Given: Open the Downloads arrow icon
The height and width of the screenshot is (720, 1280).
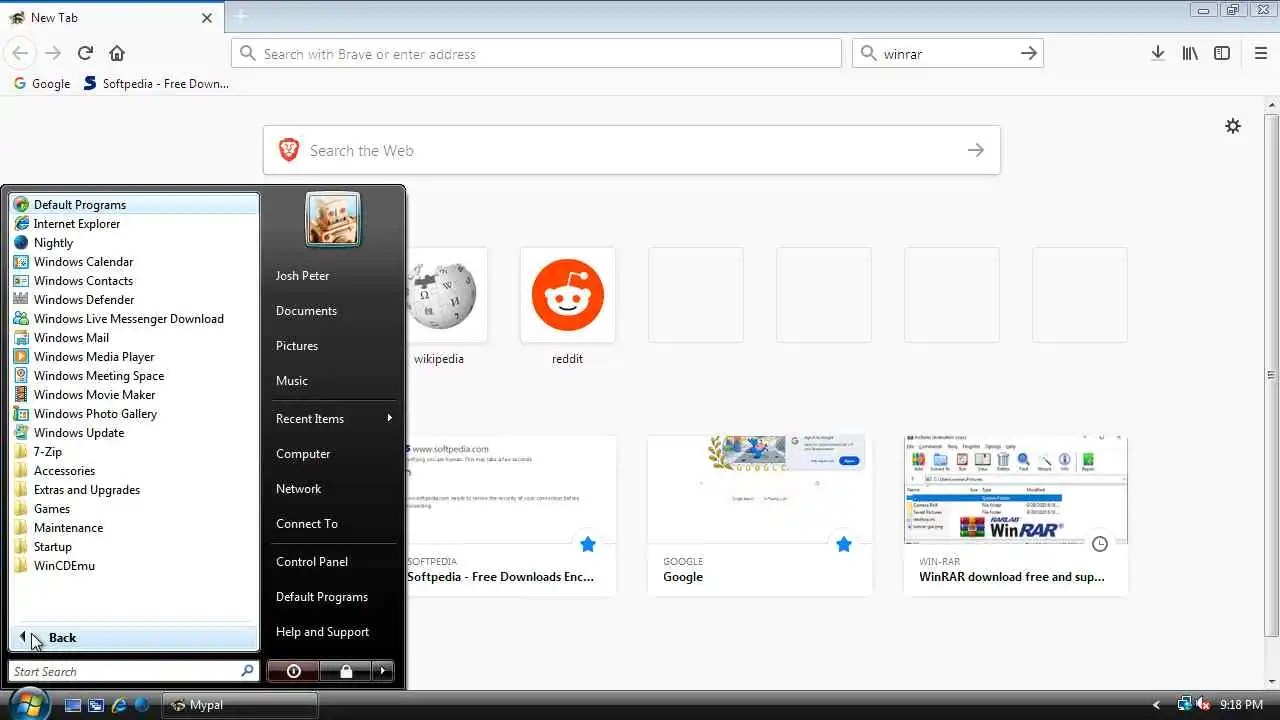Looking at the screenshot, I should [1158, 53].
